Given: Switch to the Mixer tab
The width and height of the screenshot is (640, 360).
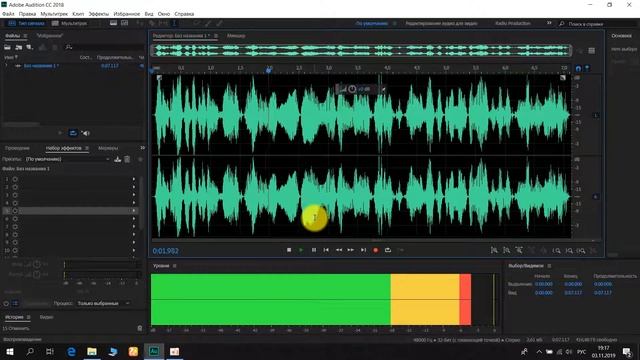Looking at the screenshot, I should tap(236, 36).
